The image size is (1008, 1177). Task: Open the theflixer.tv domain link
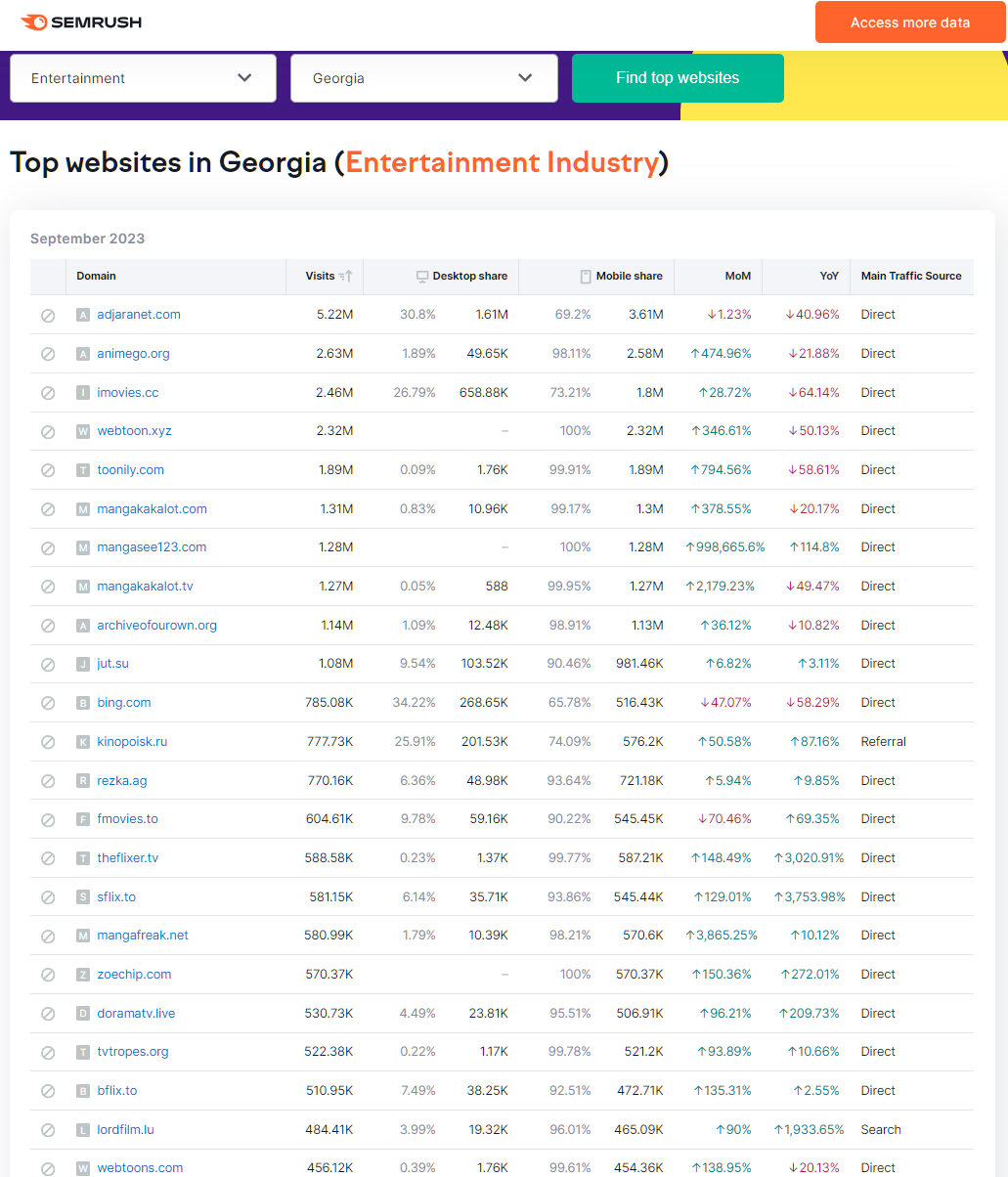127,858
